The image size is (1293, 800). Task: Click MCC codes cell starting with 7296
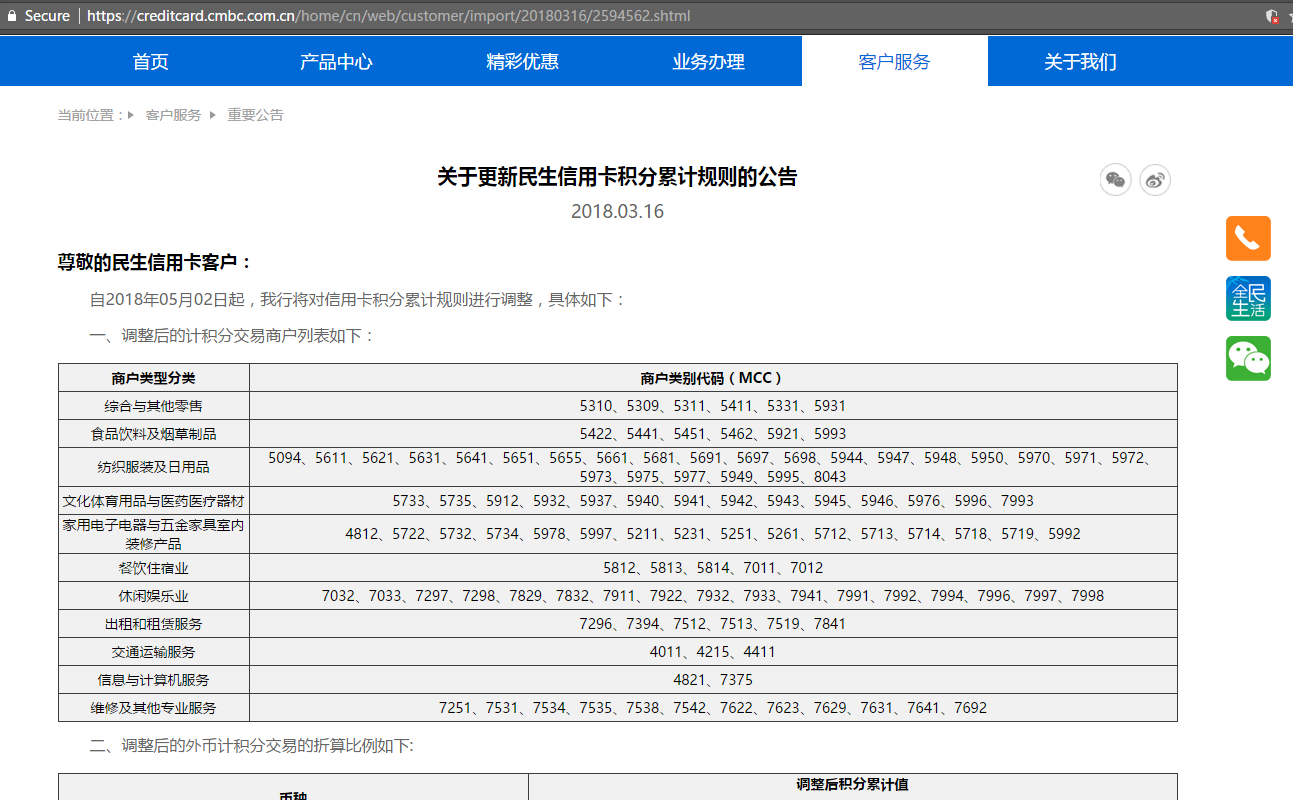click(x=713, y=624)
